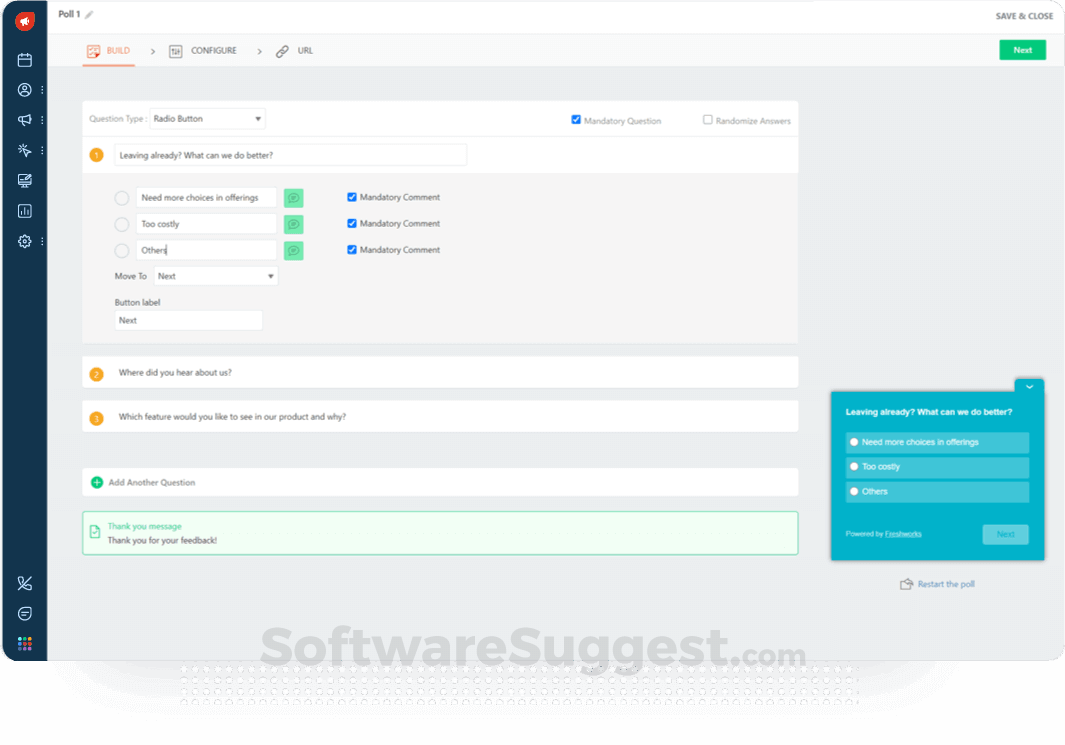This screenshot has height=745, width=1065.
Task: Open the bar chart reports icon in sidebar
Action: (25, 211)
